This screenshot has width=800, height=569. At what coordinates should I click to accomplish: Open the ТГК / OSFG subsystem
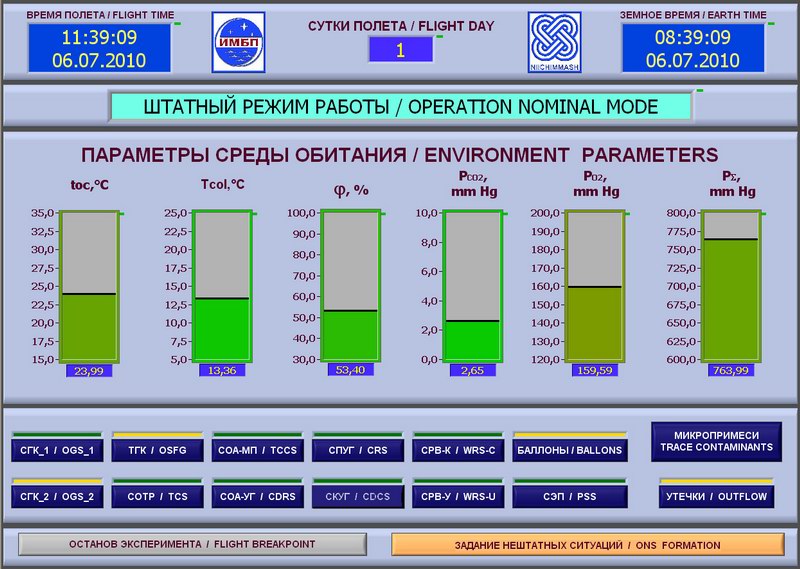pyautogui.click(x=157, y=450)
